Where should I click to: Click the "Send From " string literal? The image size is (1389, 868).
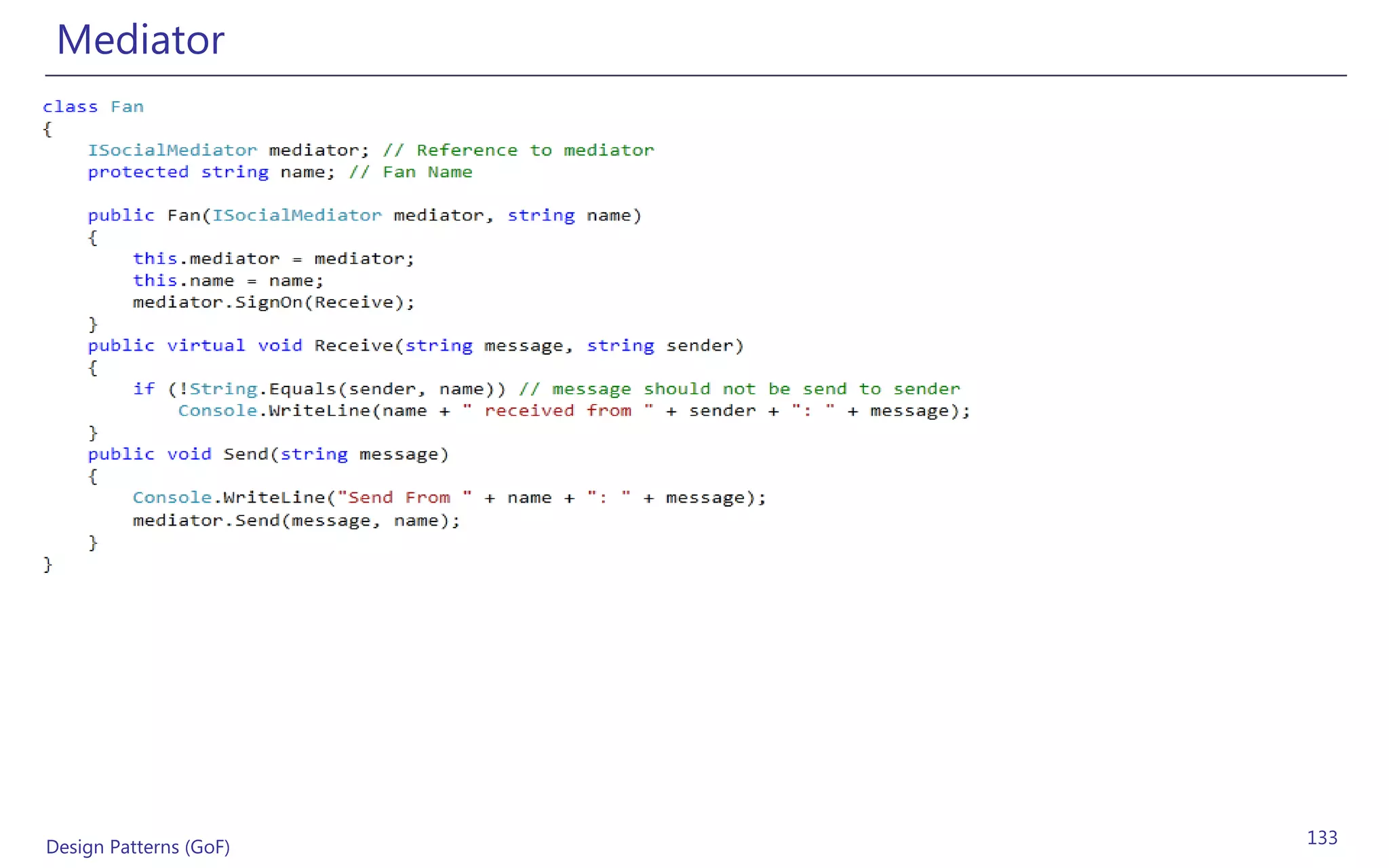(x=404, y=498)
